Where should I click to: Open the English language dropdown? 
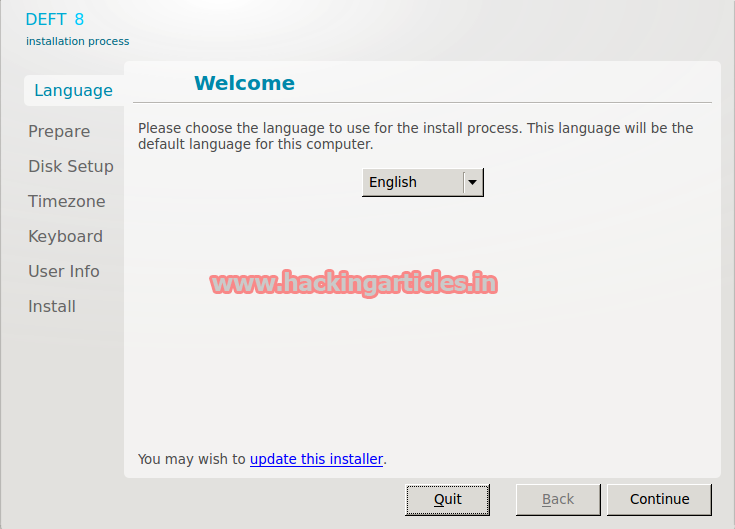tap(422, 182)
